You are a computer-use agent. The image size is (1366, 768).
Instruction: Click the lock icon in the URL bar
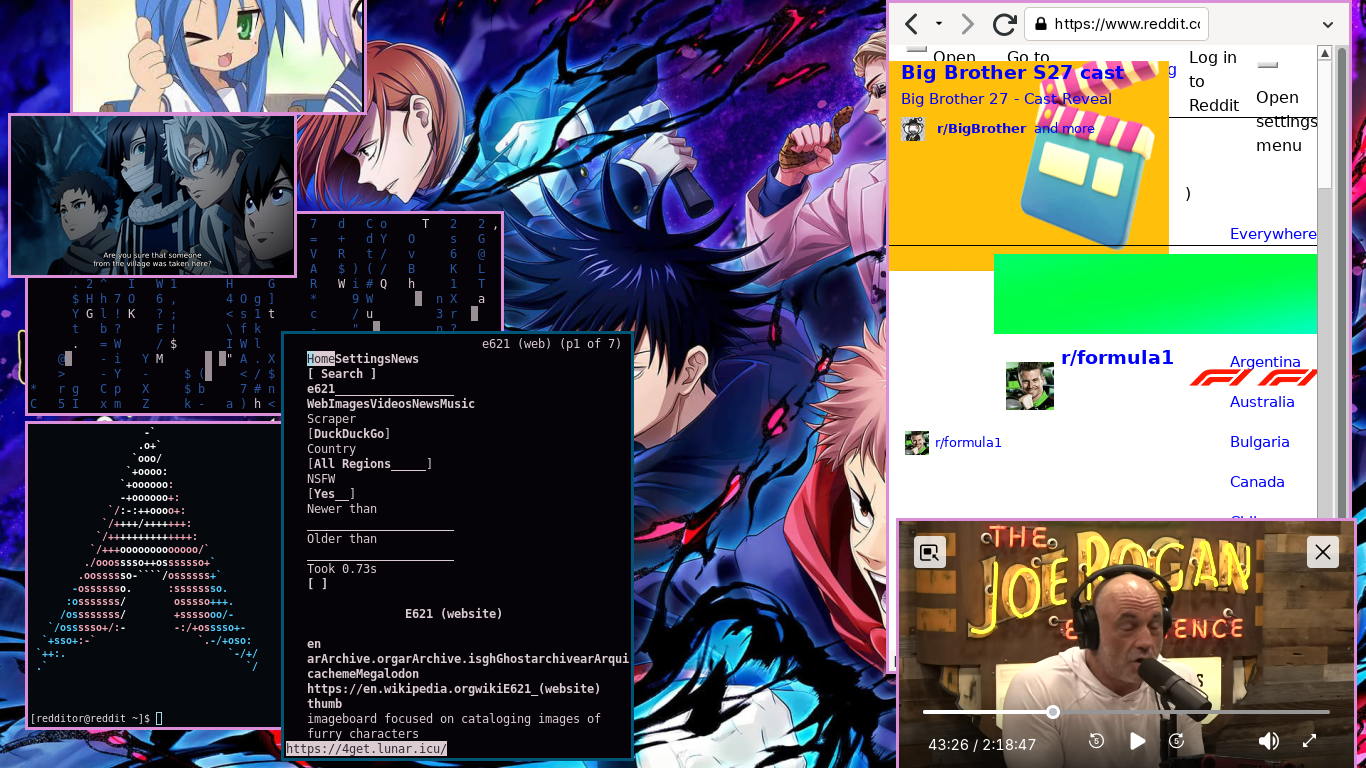[x=1040, y=24]
